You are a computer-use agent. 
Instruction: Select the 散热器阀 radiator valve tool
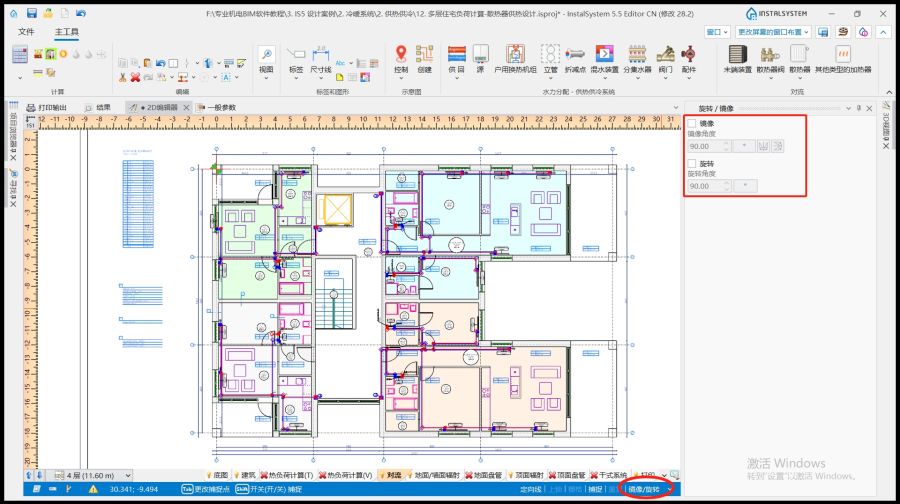click(x=770, y=59)
